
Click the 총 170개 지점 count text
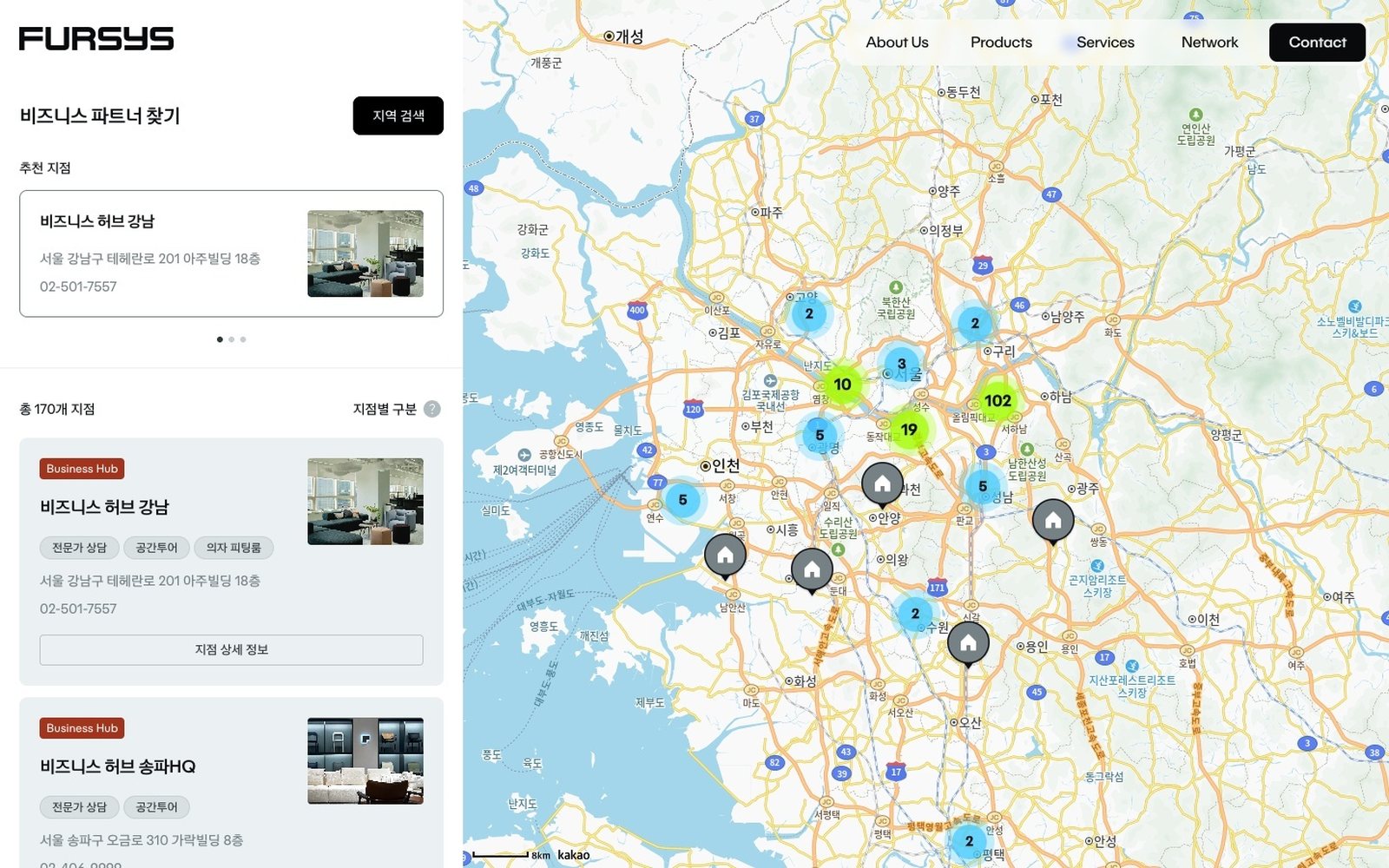point(57,409)
